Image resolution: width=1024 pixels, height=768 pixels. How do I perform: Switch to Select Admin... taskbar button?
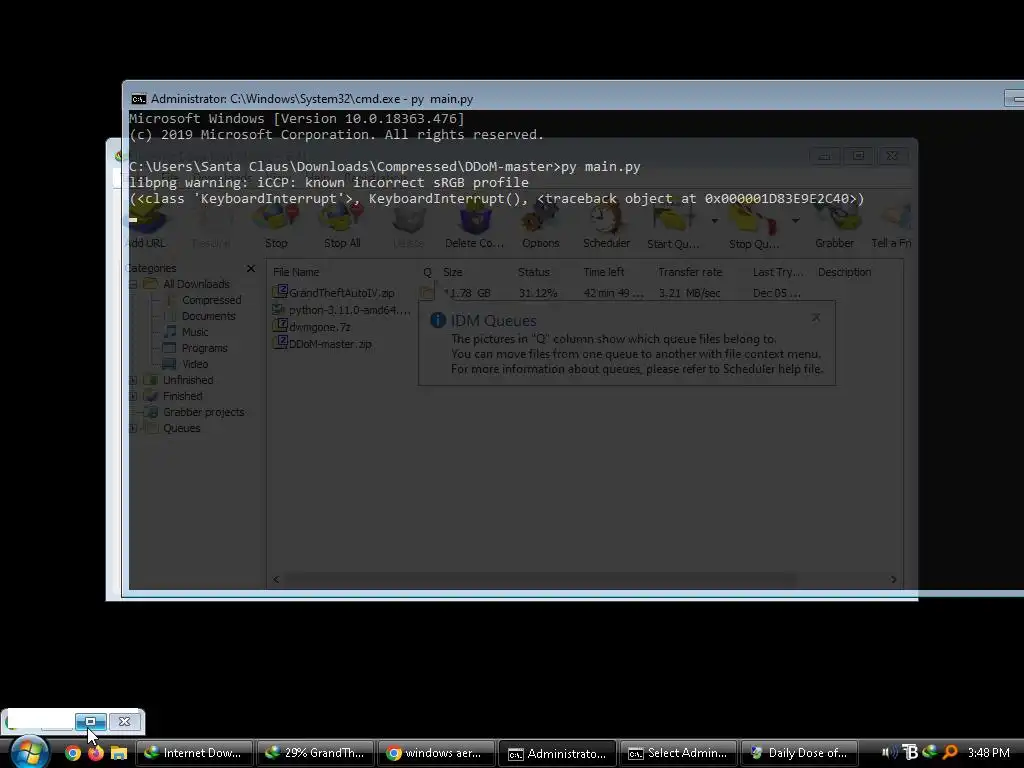[679, 753]
